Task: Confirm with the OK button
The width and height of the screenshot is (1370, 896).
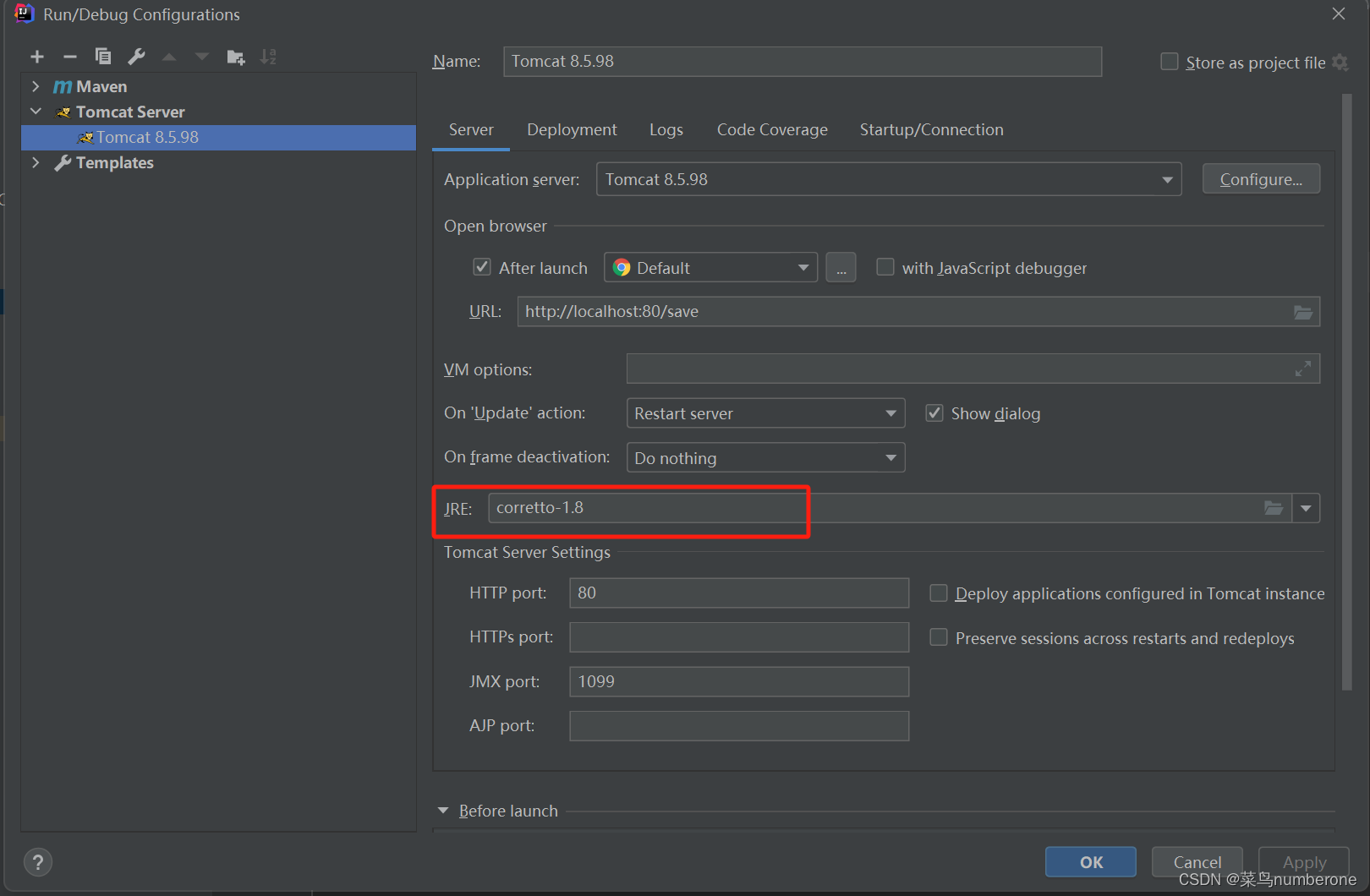Action: (x=1091, y=862)
